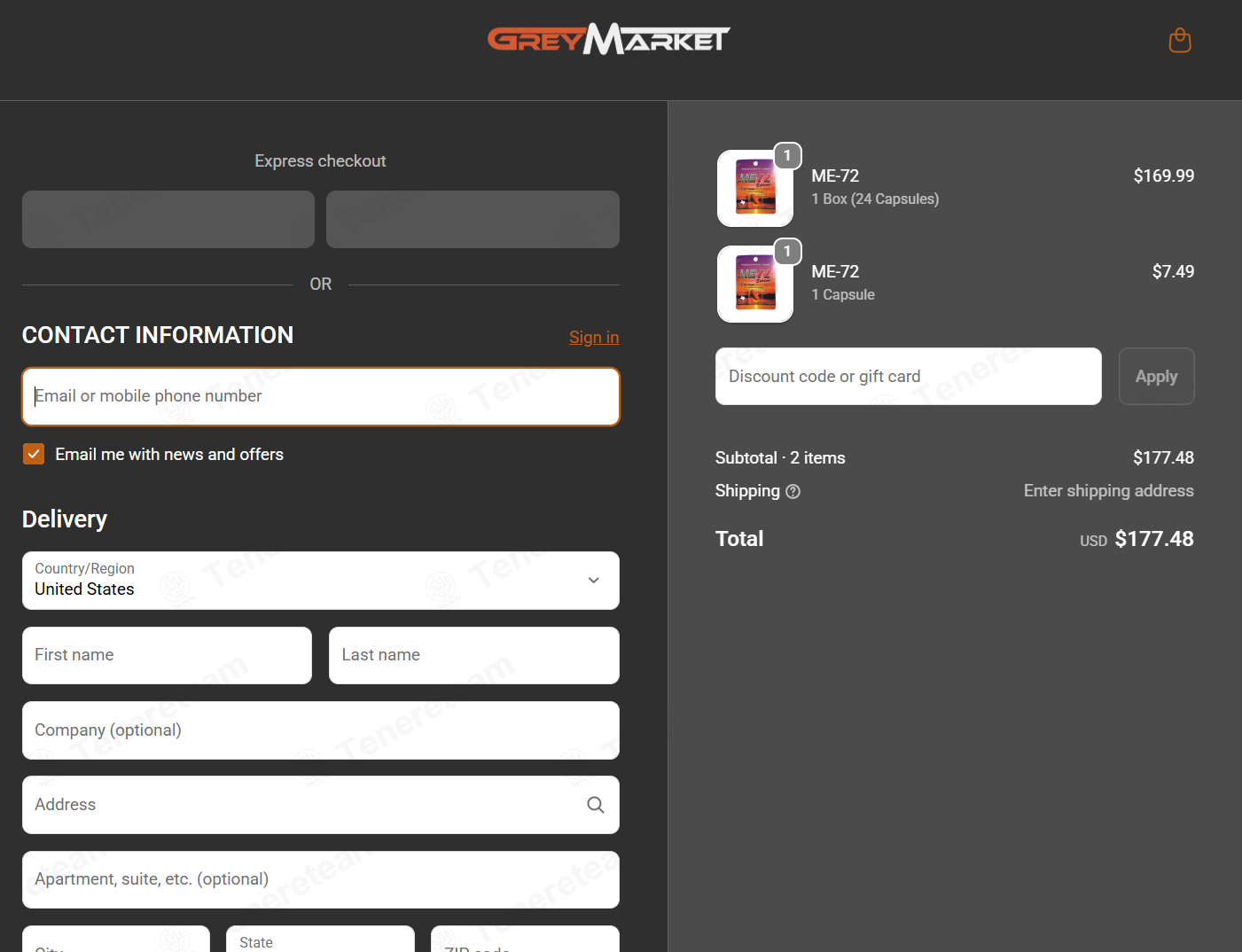Click the Last name field

(x=474, y=655)
